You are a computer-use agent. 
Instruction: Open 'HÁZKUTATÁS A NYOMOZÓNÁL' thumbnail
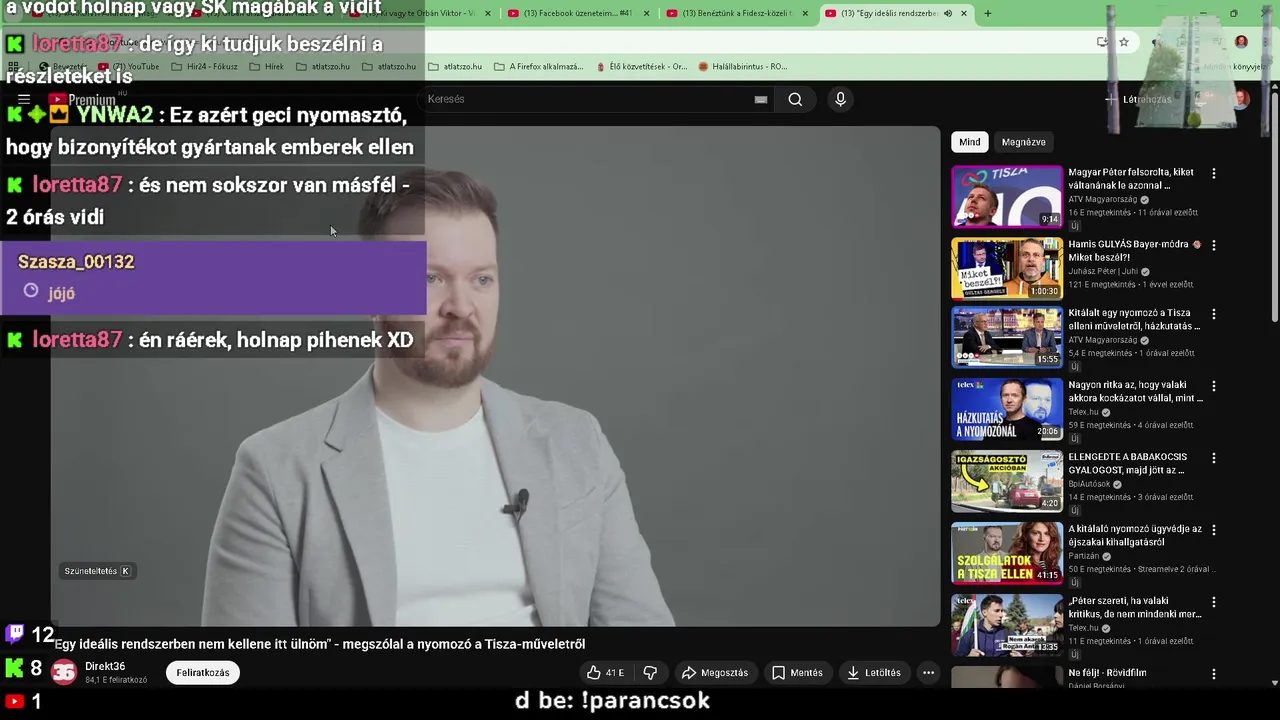point(1007,409)
